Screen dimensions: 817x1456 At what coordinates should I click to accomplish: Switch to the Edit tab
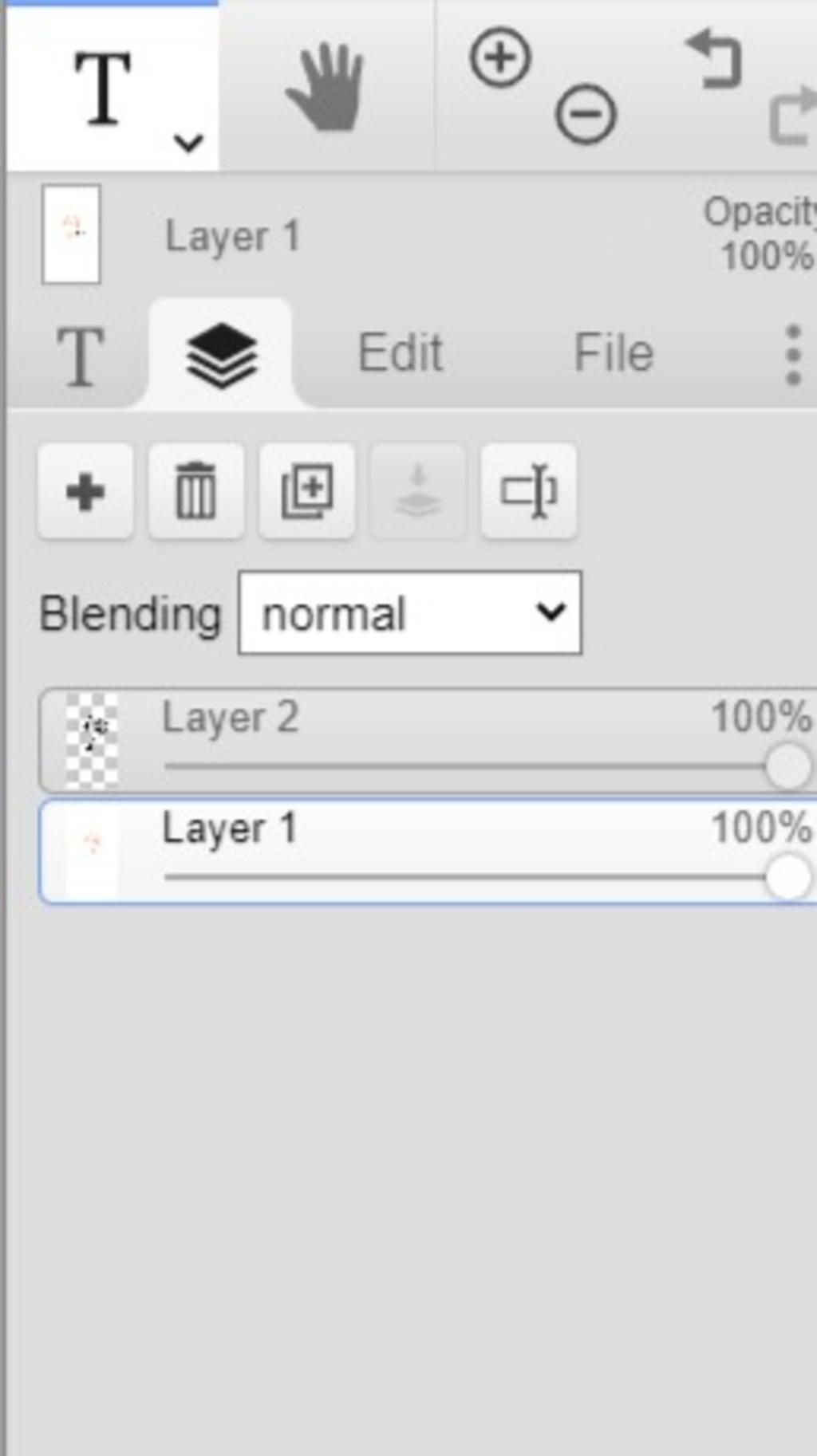pyautogui.click(x=400, y=353)
